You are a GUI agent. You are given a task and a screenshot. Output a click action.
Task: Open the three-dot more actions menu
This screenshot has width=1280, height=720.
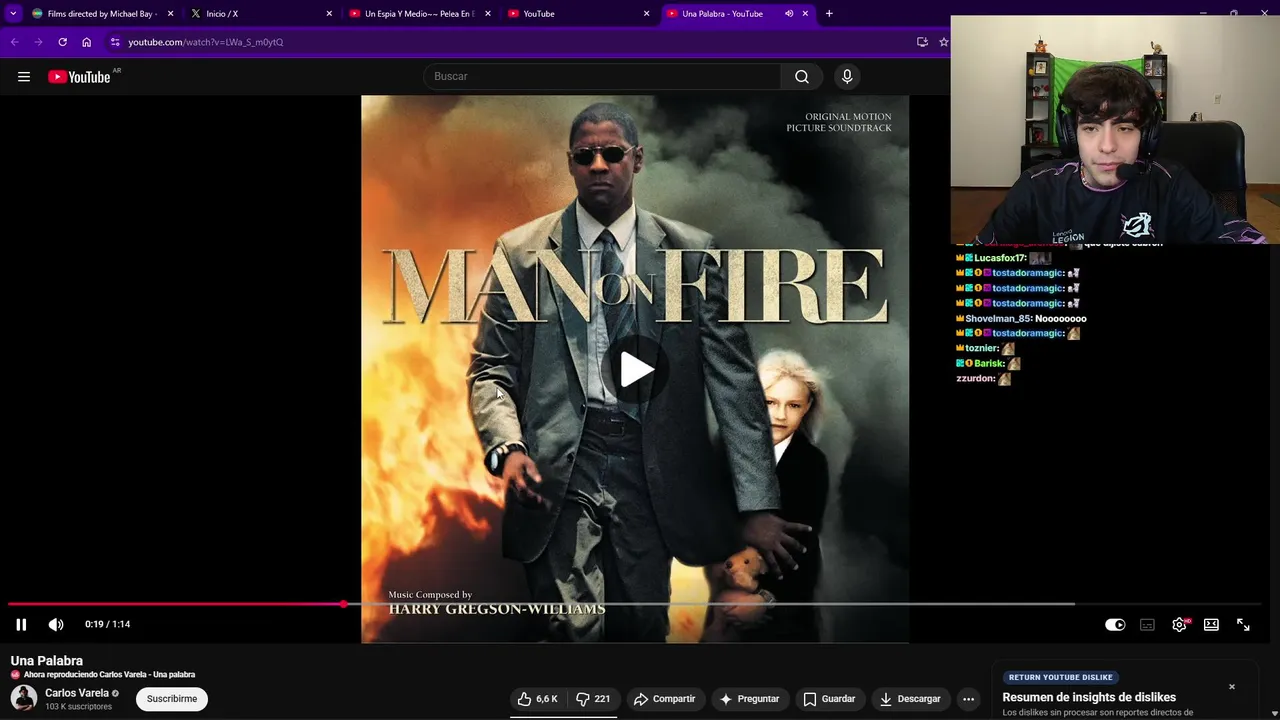tap(968, 699)
